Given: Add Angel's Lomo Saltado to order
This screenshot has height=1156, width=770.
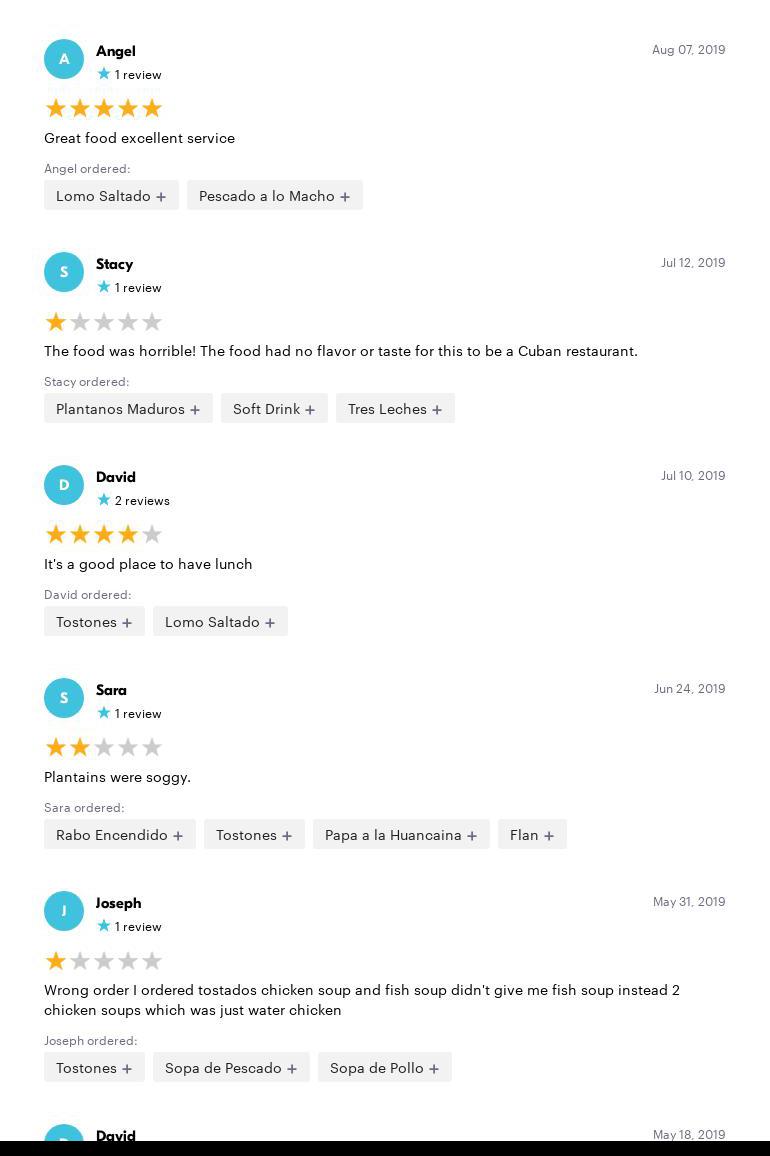Looking at the screenshot, I should coord(111,196).
